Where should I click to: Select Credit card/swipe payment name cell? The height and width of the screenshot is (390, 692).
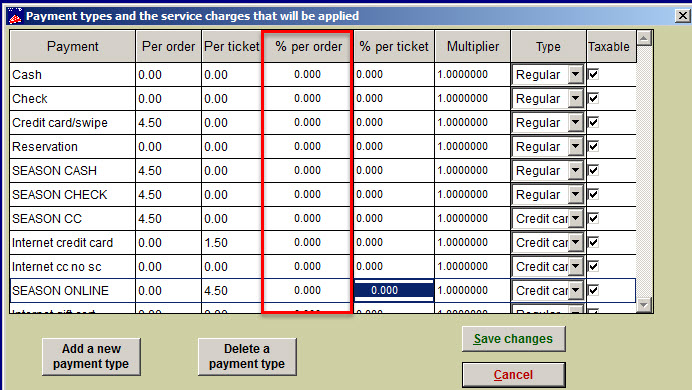point(72,123)
